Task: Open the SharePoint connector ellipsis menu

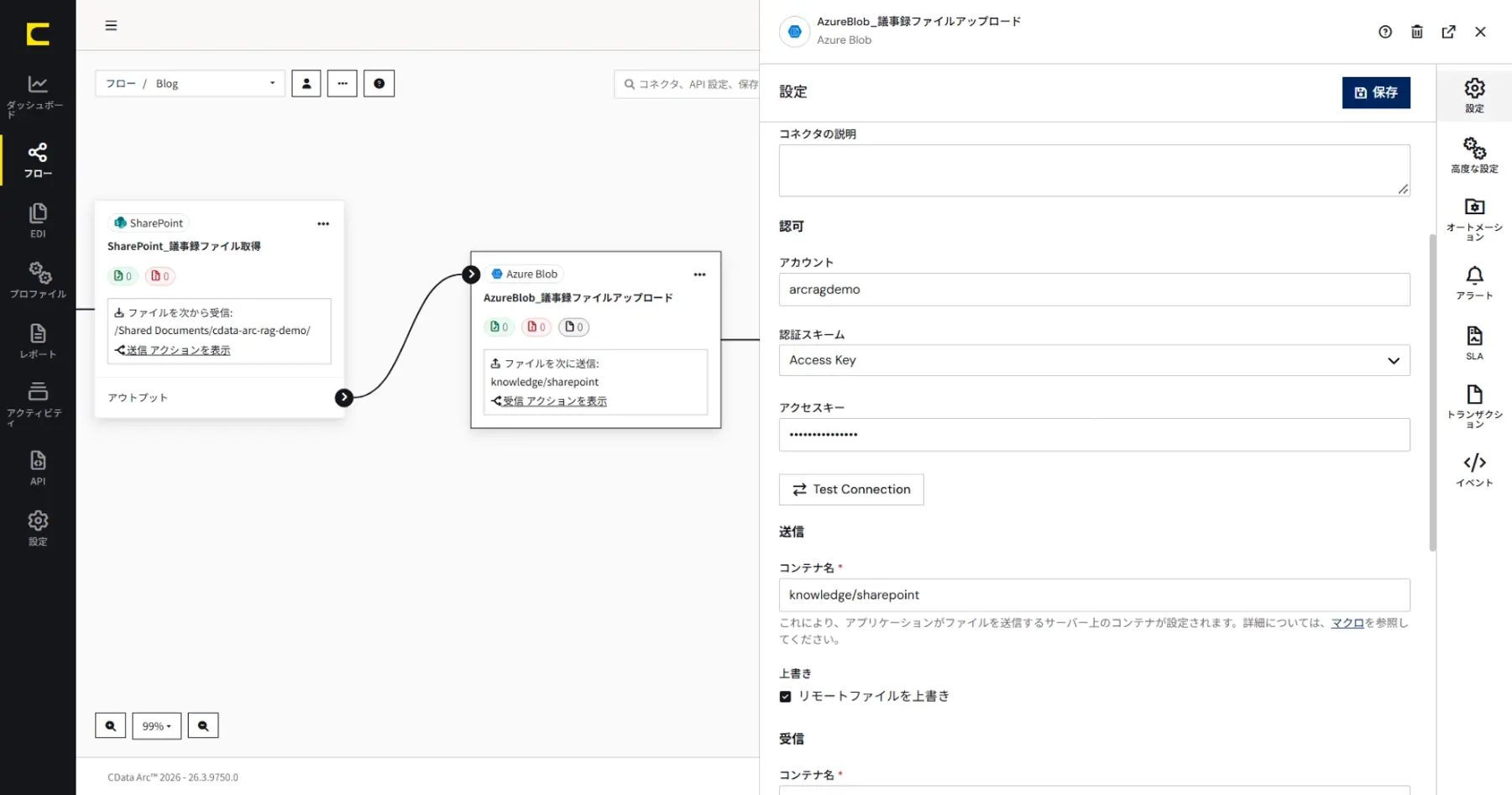Action: point(323,224)
